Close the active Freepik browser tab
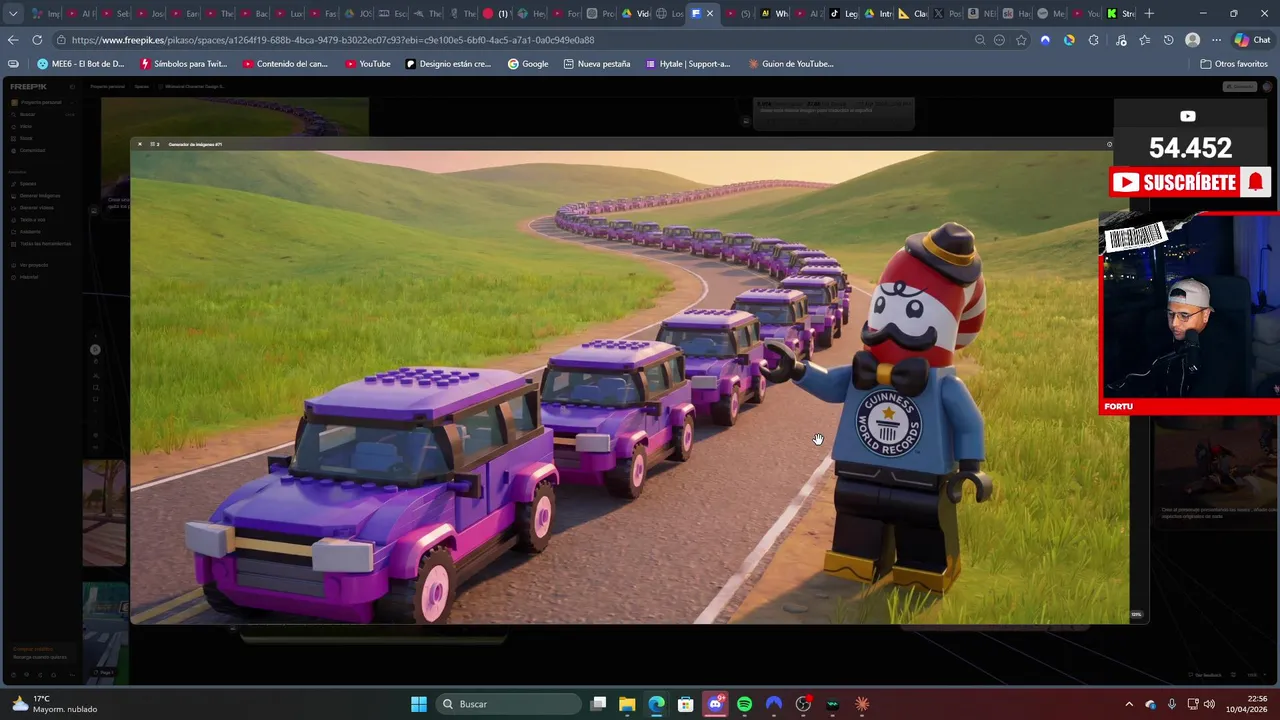This screenshot has width=1280, height=720. (x=710, y=14)
